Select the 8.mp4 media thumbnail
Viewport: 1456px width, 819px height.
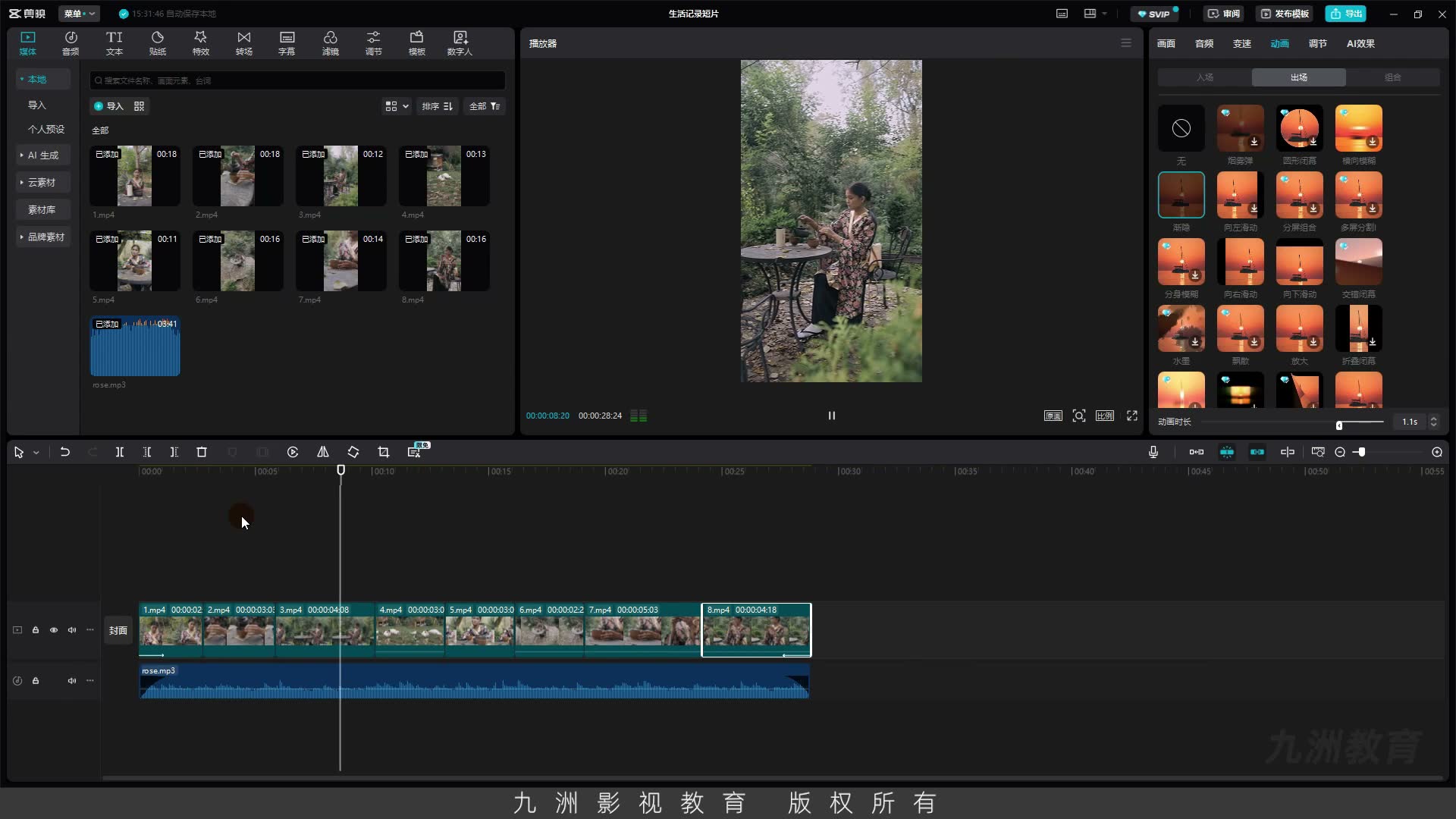[x=444, y=262]
